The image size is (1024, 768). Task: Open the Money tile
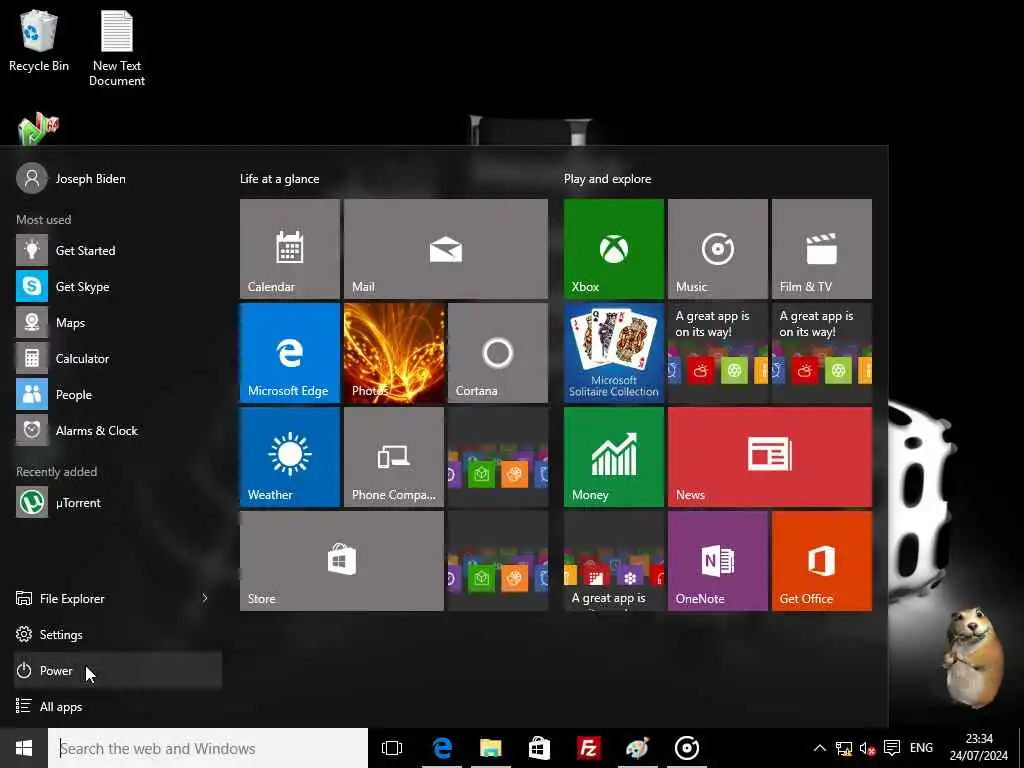point(613,456)
